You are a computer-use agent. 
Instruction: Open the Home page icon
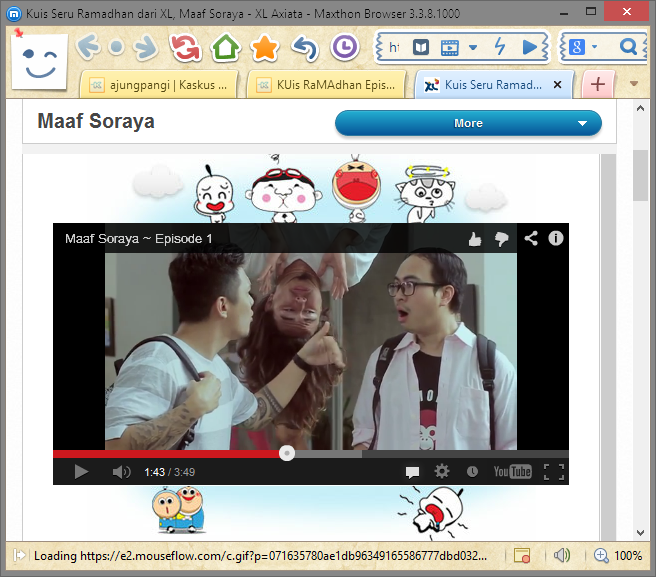(x=226, y=47)
